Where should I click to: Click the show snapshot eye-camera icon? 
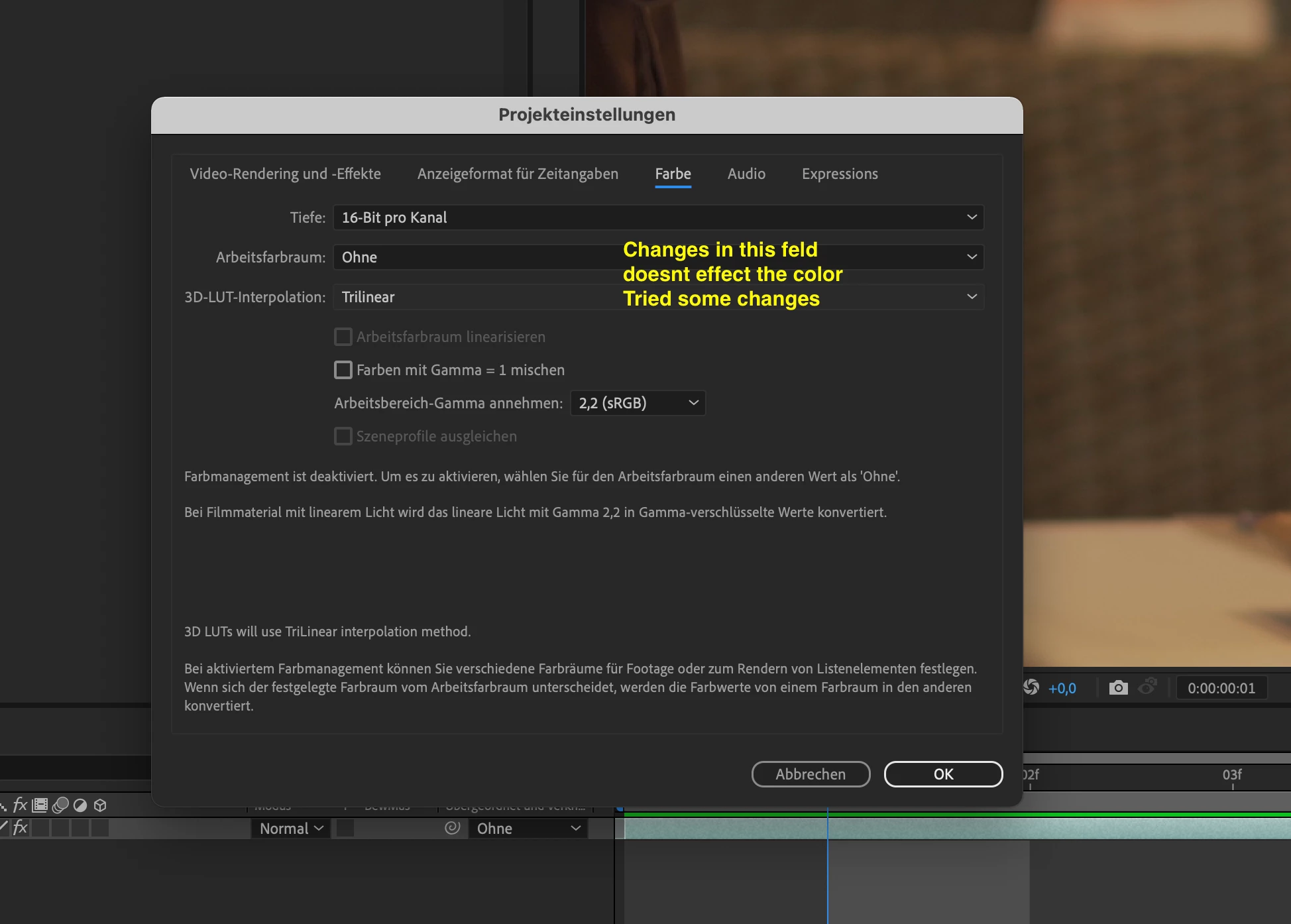pyautogui.click(x=1147, y=687)
